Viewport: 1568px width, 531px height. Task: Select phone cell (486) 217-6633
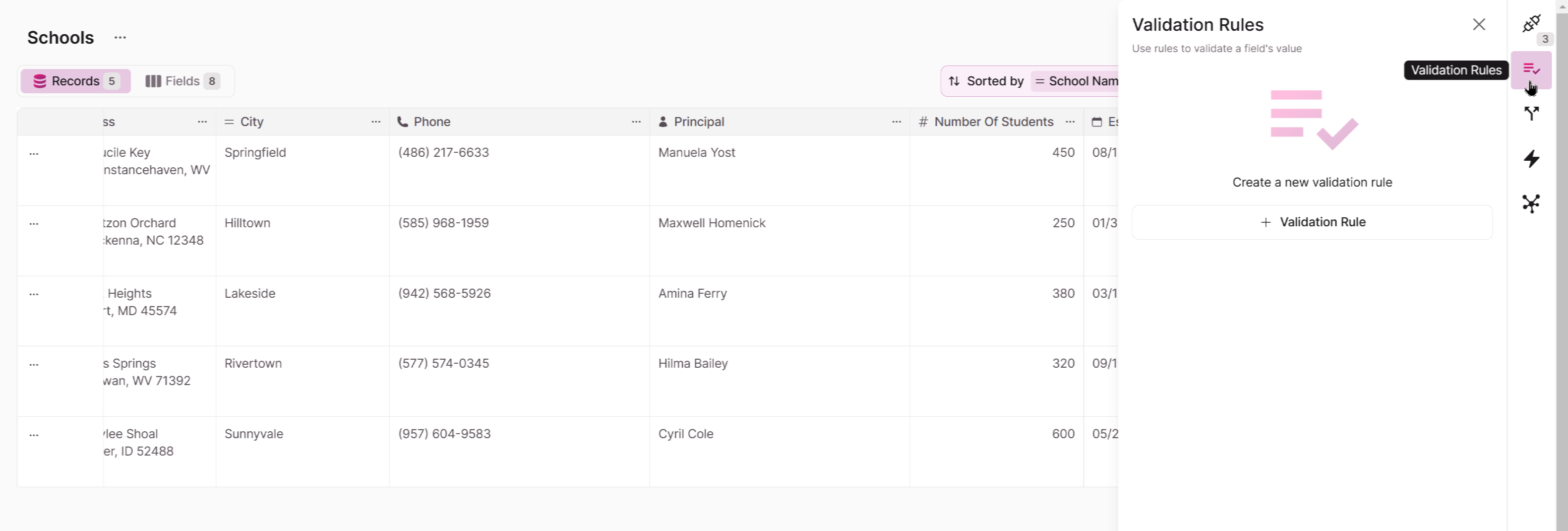coord(519,171)
